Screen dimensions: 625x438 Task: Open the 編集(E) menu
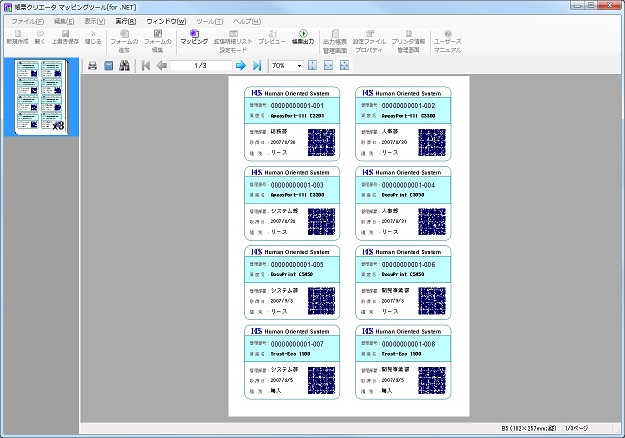[x=64, y=21]
